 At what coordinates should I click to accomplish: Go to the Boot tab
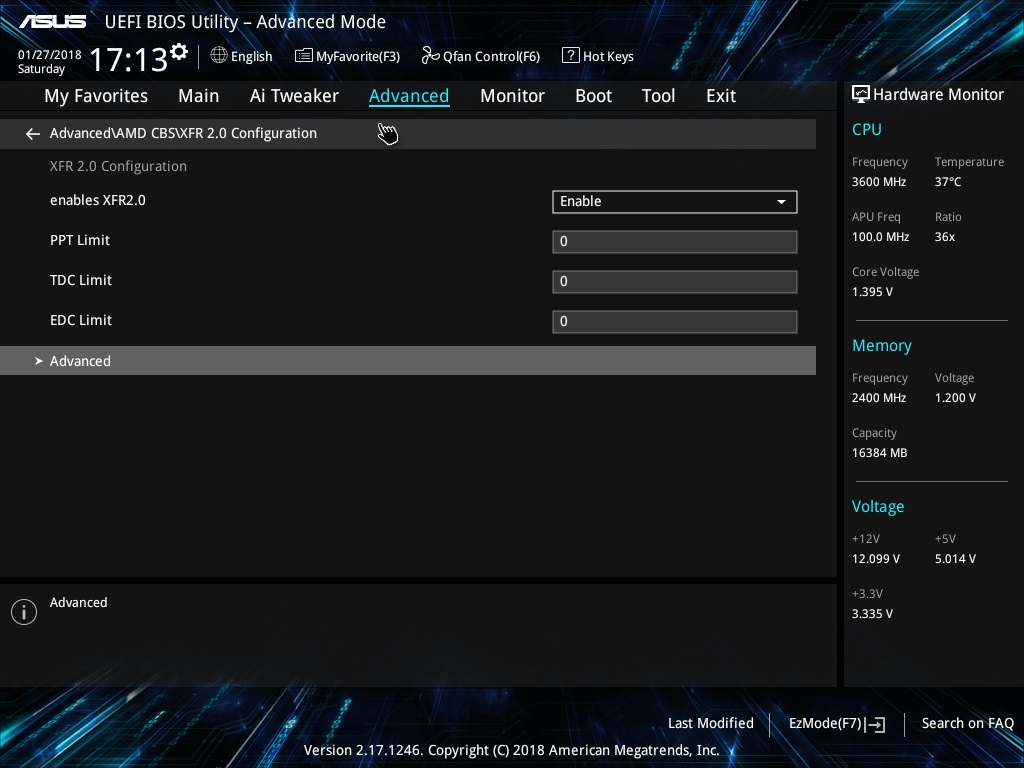pyautogui.click(x=594, y=96)
